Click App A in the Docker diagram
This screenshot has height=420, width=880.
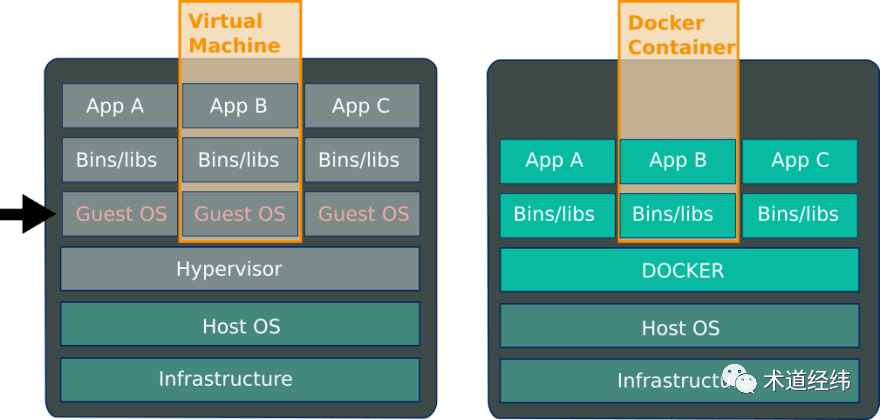558,161
